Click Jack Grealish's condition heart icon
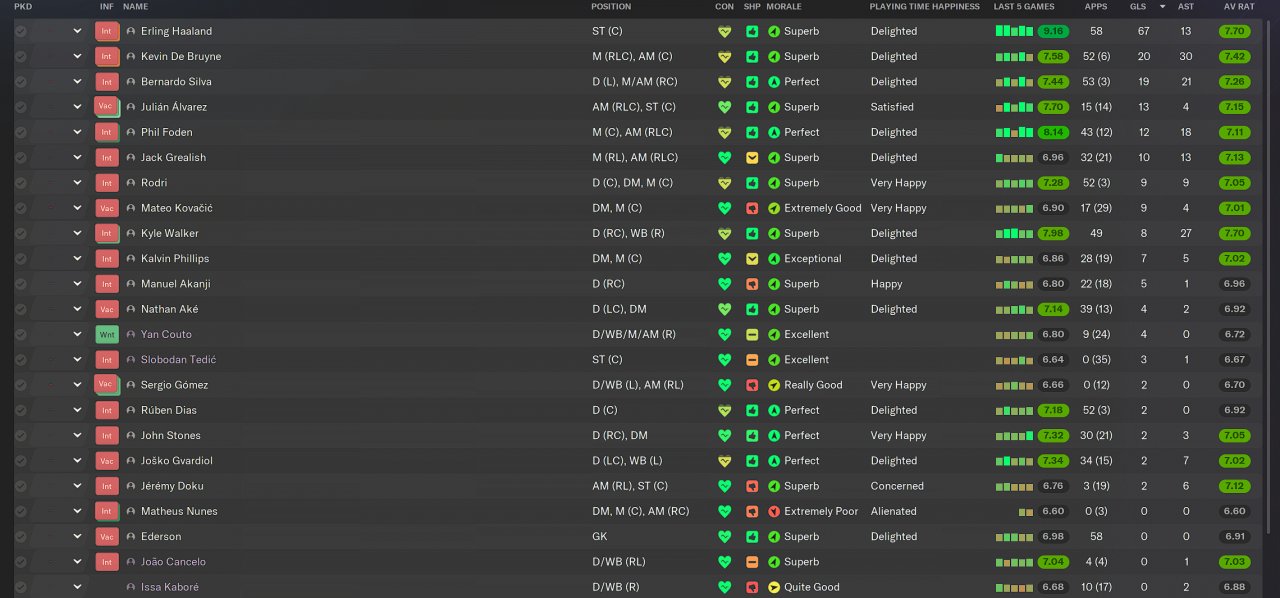This screenshot has width=1280, height=598. click(x=725, y=157)
